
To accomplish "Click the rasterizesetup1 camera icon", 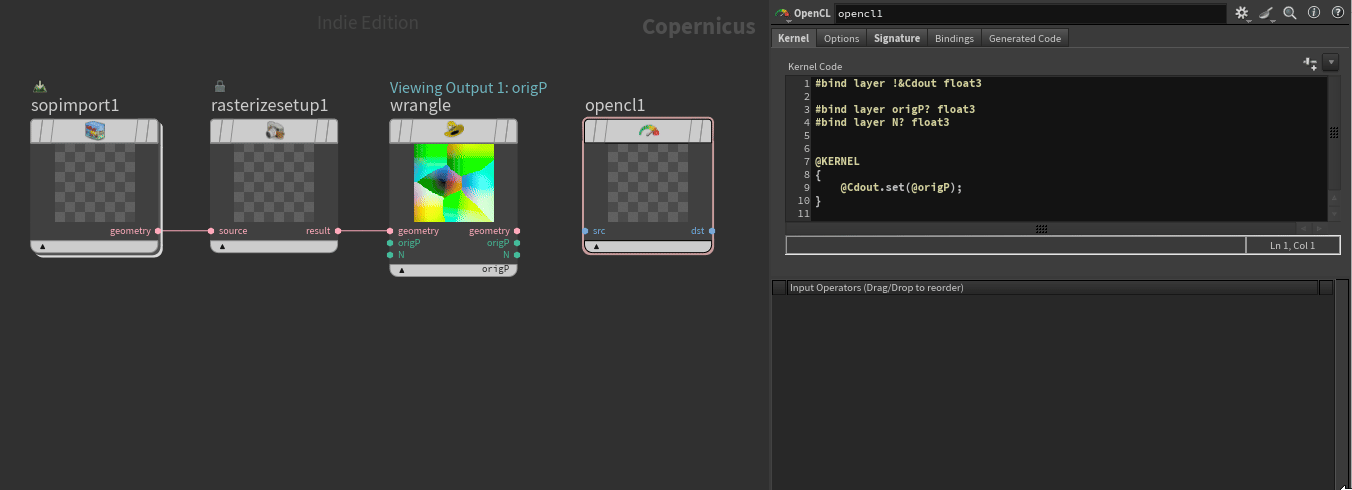I will pos(275,131).
